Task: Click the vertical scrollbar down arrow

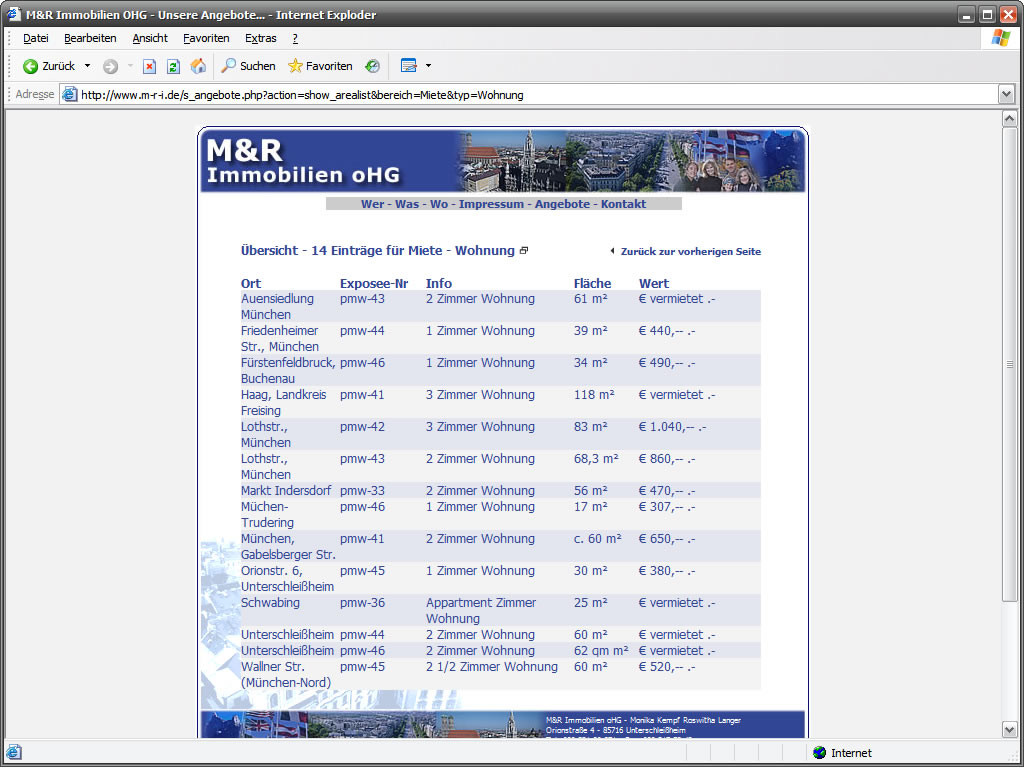Action: pyautogui.click(x=1009, y=730)
